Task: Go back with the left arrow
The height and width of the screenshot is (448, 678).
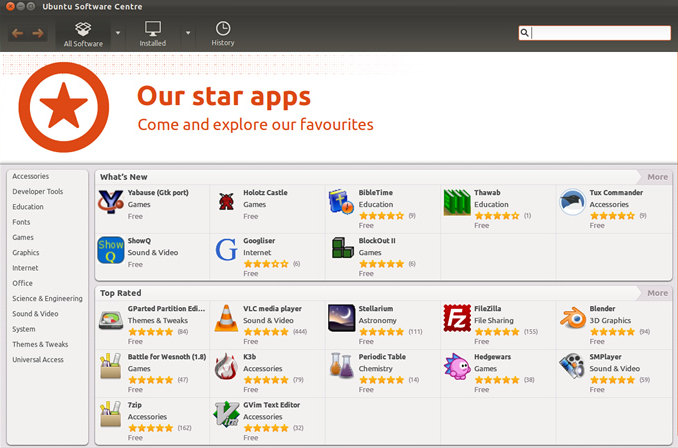Action: pyautogui.click(x=17, y=33)
